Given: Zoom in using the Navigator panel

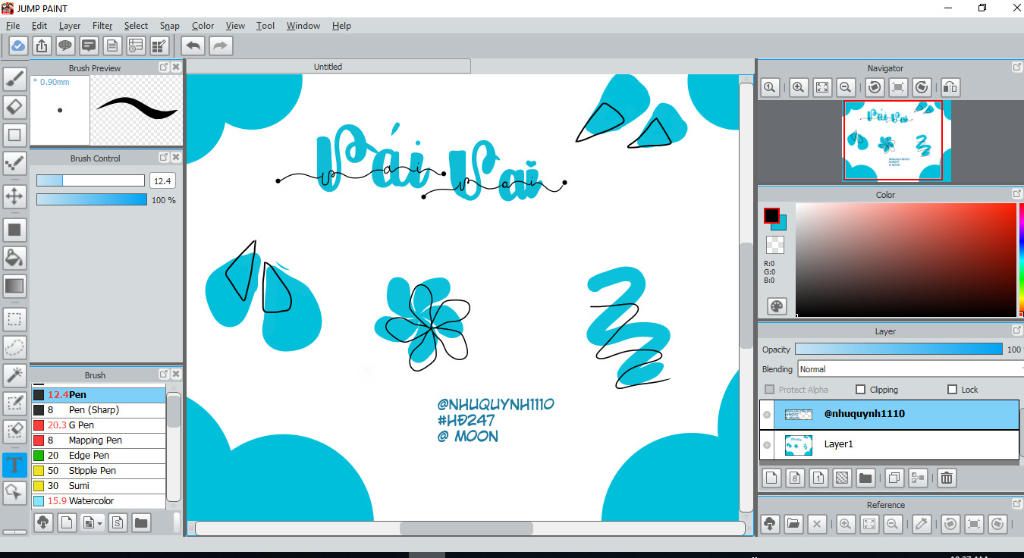Looking at the screenshot, I should (x=798, y=87).
